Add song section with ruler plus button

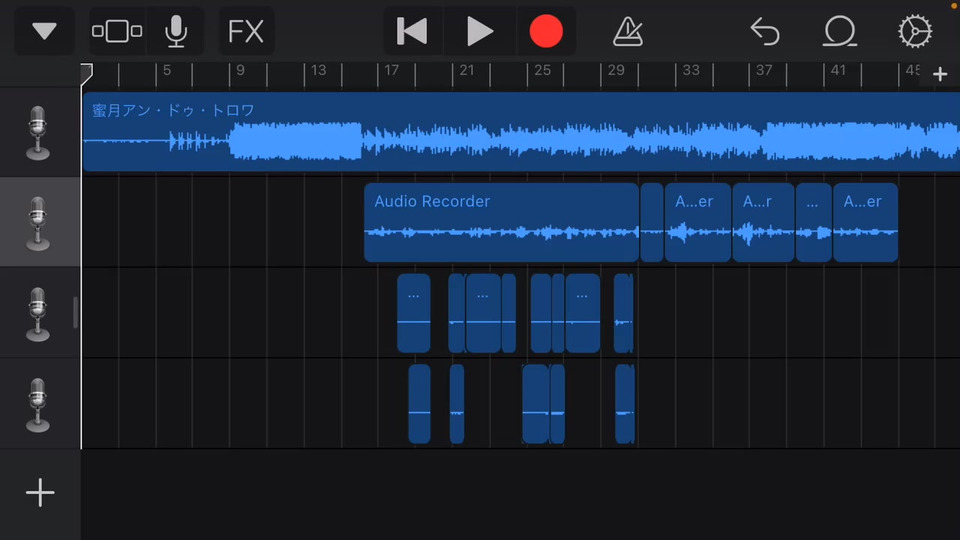pyautogui.click(x=940, y=75)
